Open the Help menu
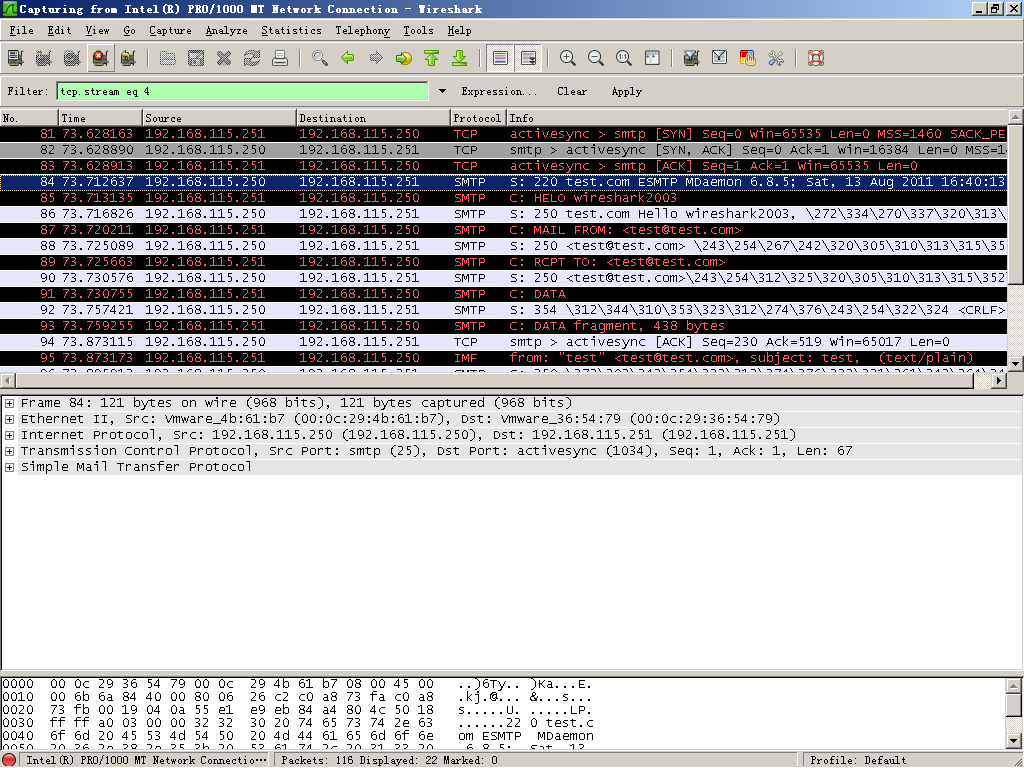The image size is (1024, 768). point(459,30)
